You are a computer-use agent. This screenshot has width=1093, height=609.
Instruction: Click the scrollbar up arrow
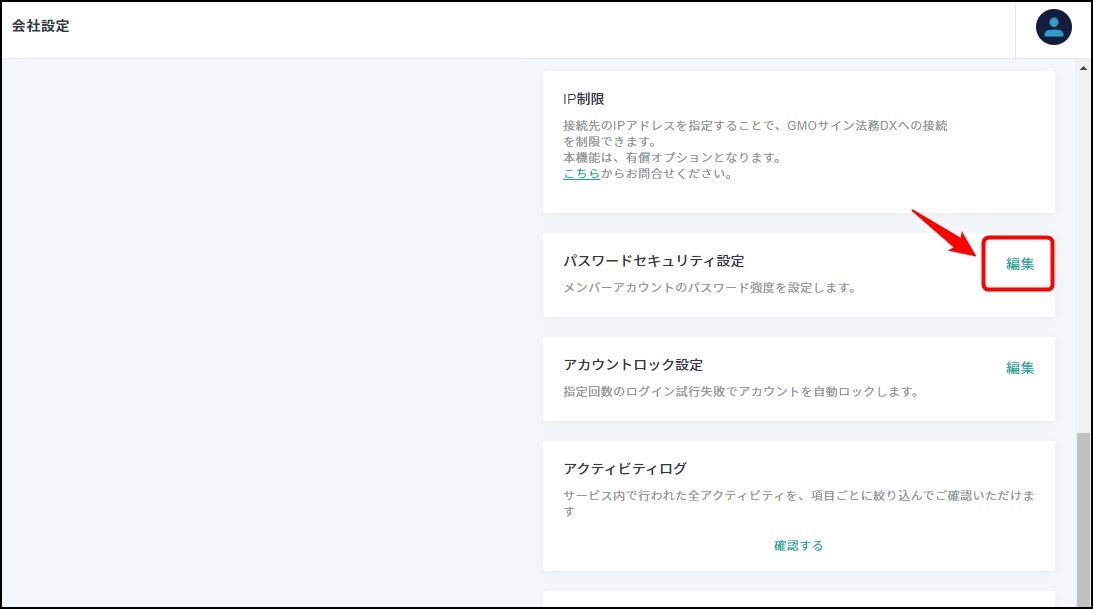tap(1083, 67)
